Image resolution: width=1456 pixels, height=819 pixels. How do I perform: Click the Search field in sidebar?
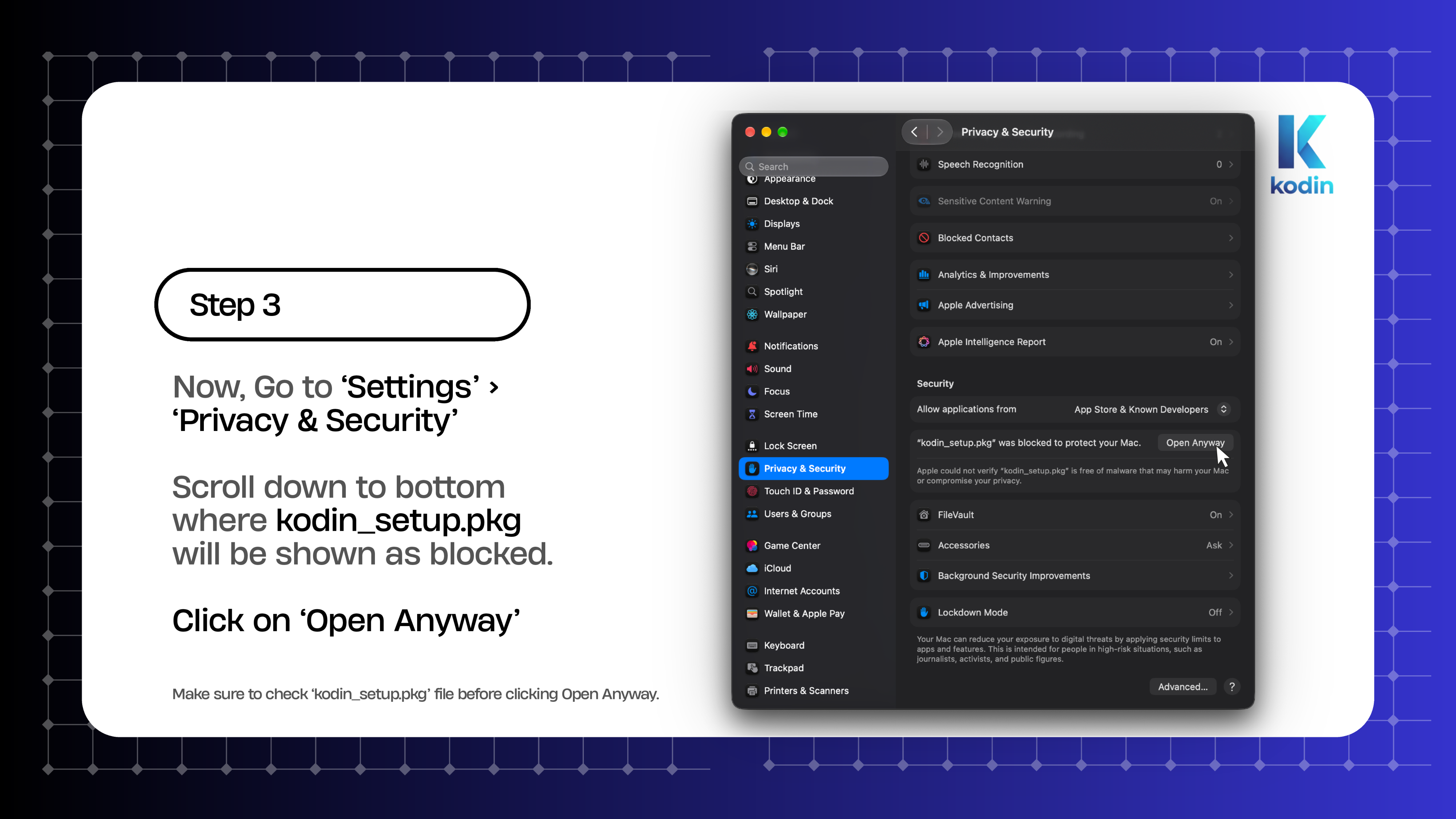pyautogui.click(x=813, y=166)
